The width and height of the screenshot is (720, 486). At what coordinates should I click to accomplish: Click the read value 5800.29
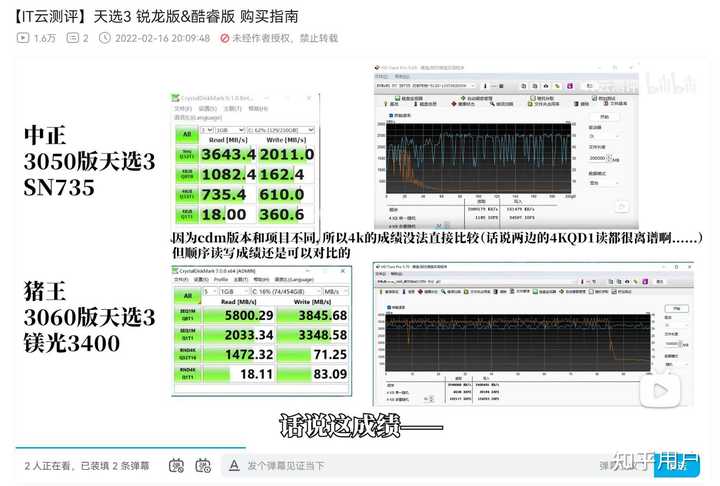click(249, 316)
